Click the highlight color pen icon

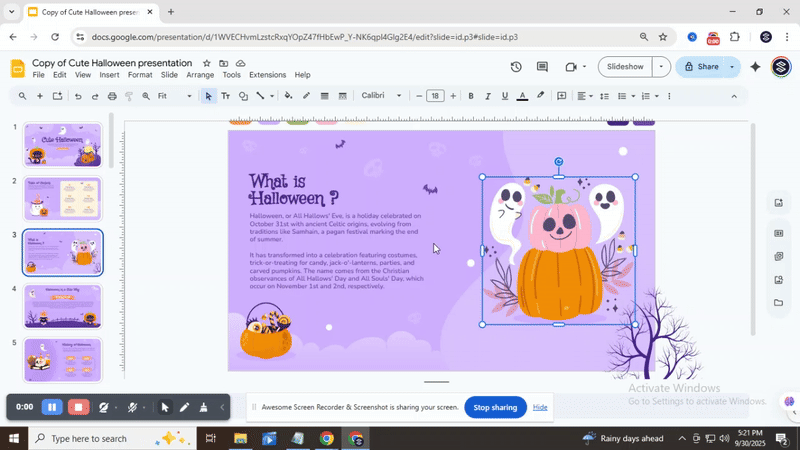(541, 96)
